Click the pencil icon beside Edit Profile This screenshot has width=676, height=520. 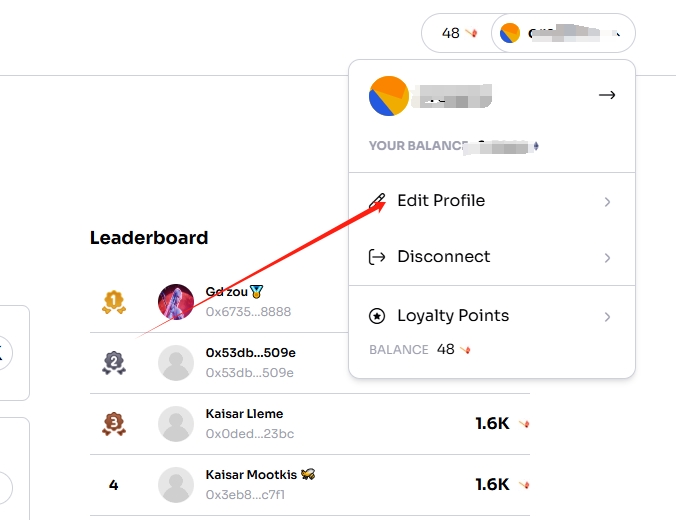click(x=377, y=201)
